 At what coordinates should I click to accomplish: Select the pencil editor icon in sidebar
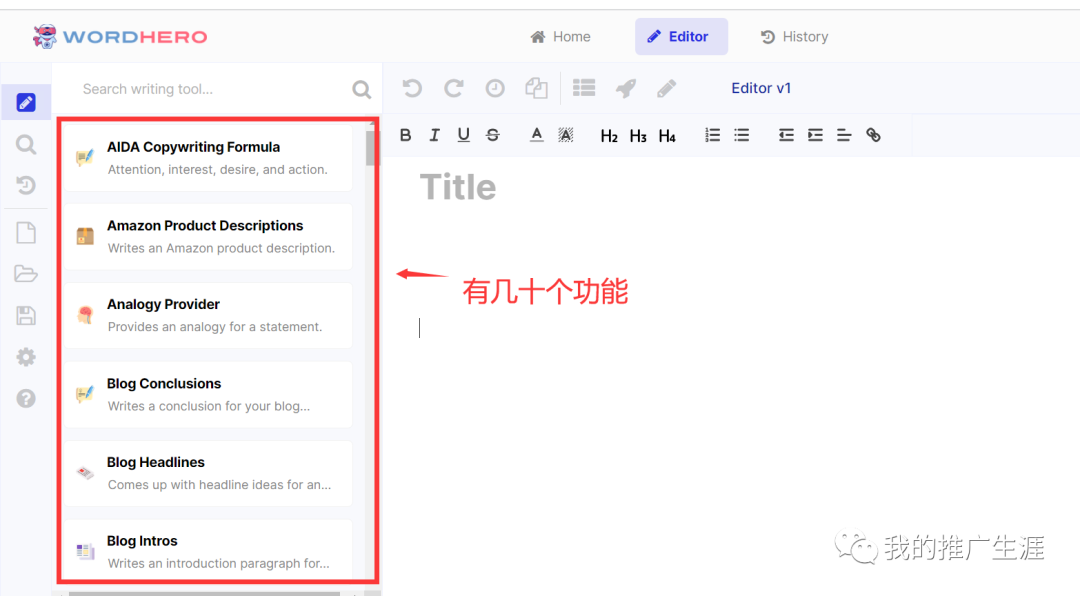click(25, 103)
